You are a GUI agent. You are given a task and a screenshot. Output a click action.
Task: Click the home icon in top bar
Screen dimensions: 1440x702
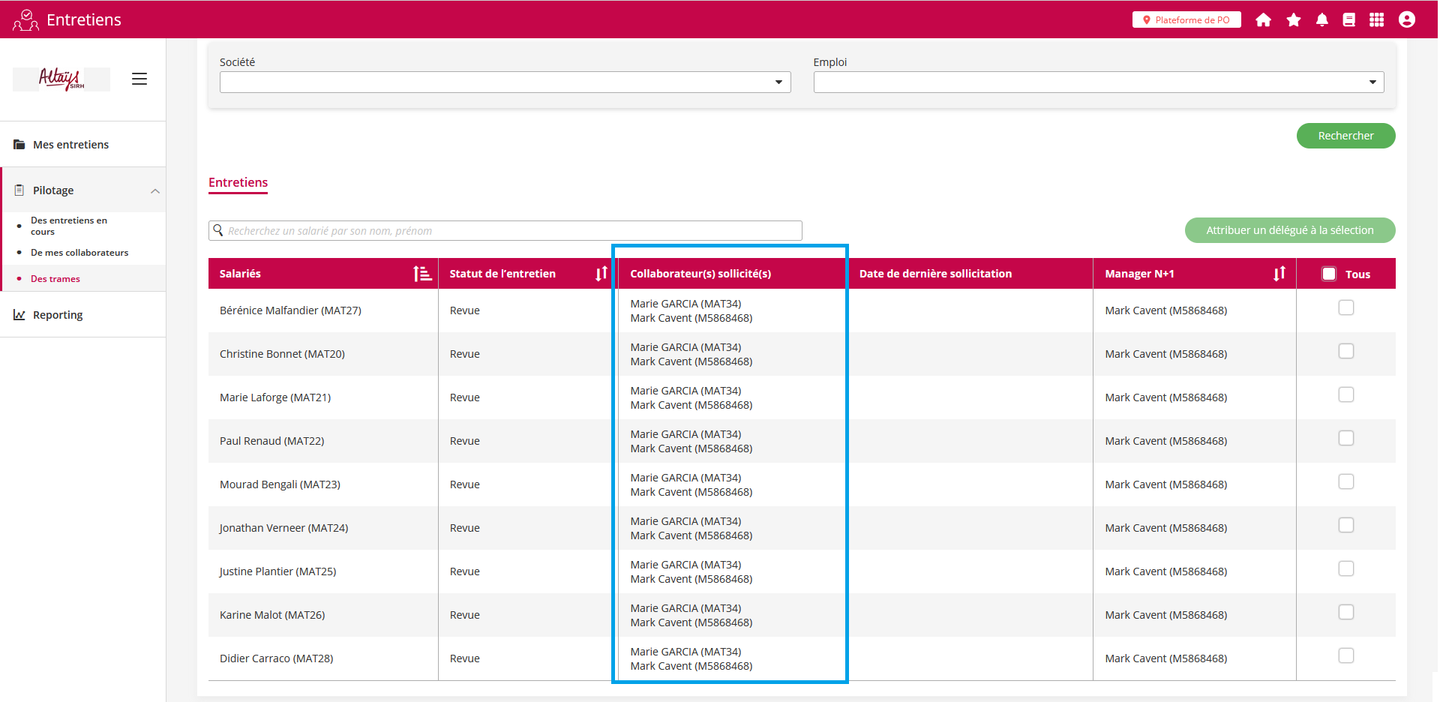click(x=1263, y=20)
